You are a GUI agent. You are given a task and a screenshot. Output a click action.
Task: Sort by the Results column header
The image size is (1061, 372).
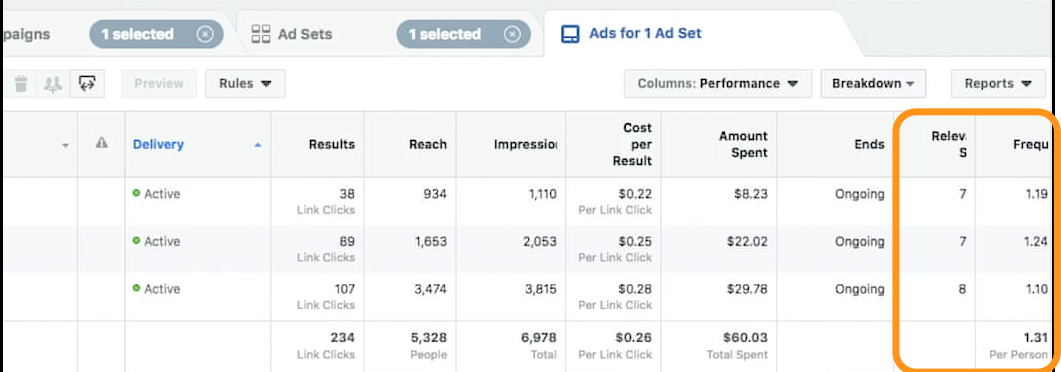(x=332, y=144)
